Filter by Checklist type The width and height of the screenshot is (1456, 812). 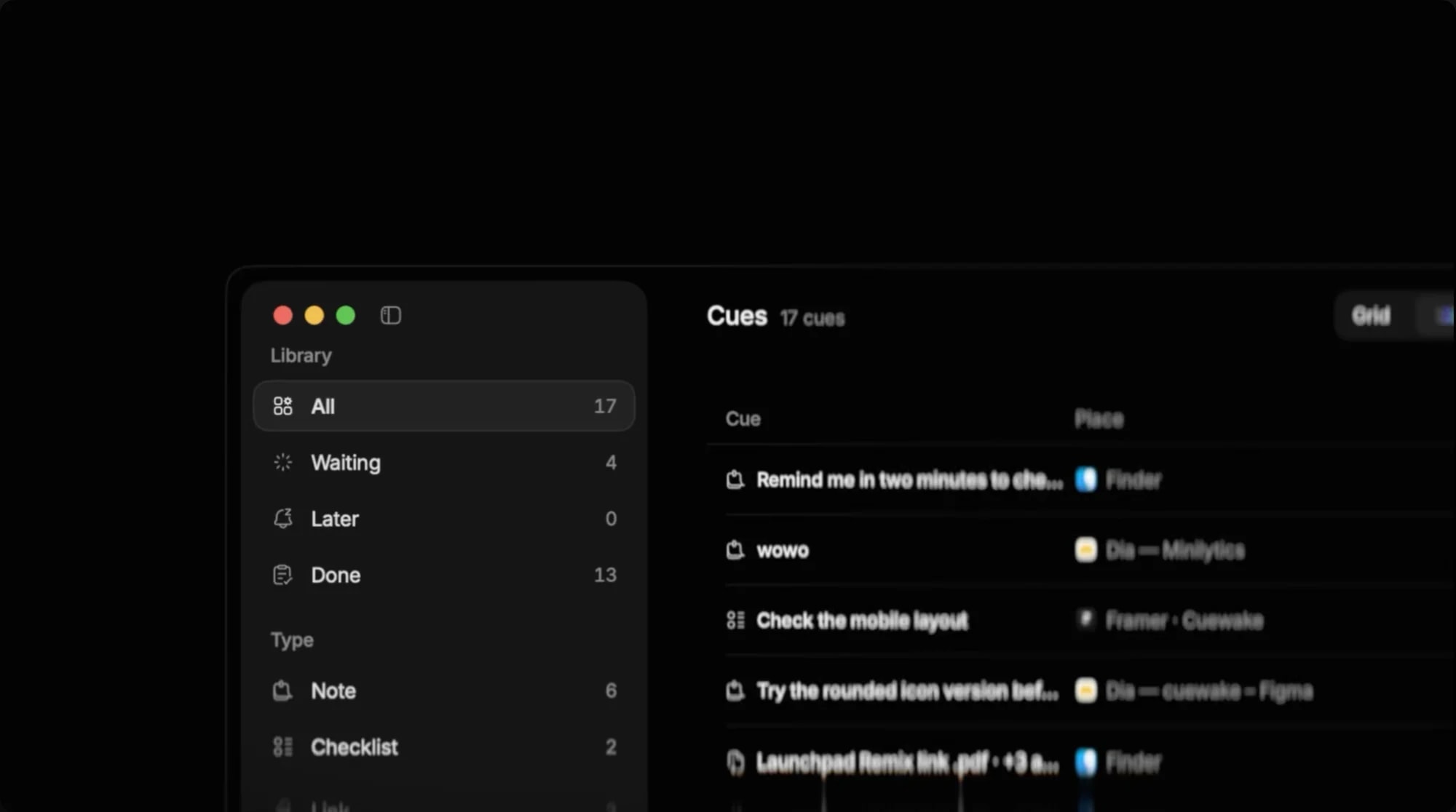tap(444, 747)
